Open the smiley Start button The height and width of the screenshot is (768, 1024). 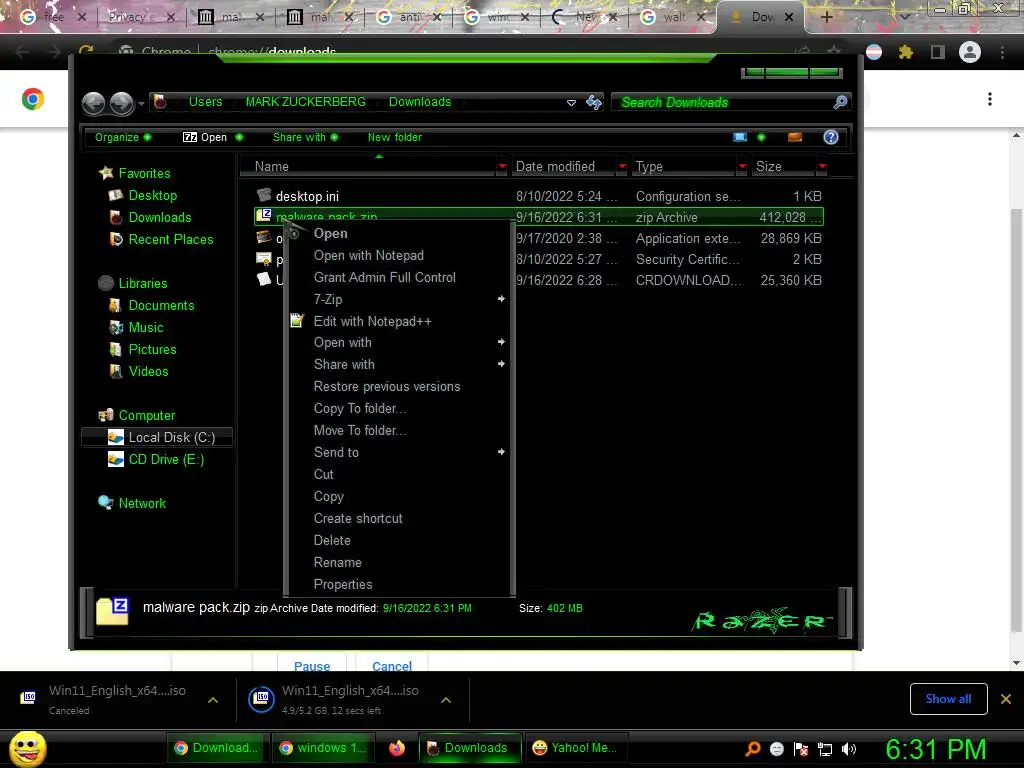click(27, 748)
